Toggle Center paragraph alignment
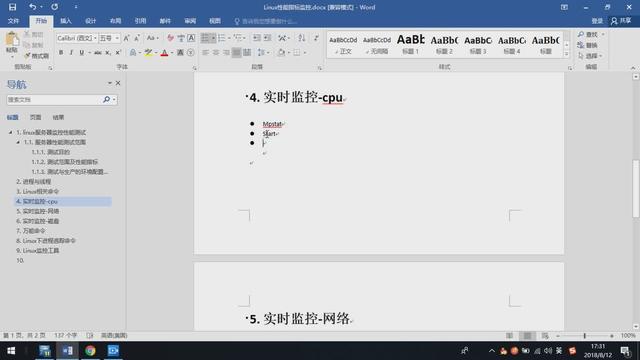 pos(216,52)
